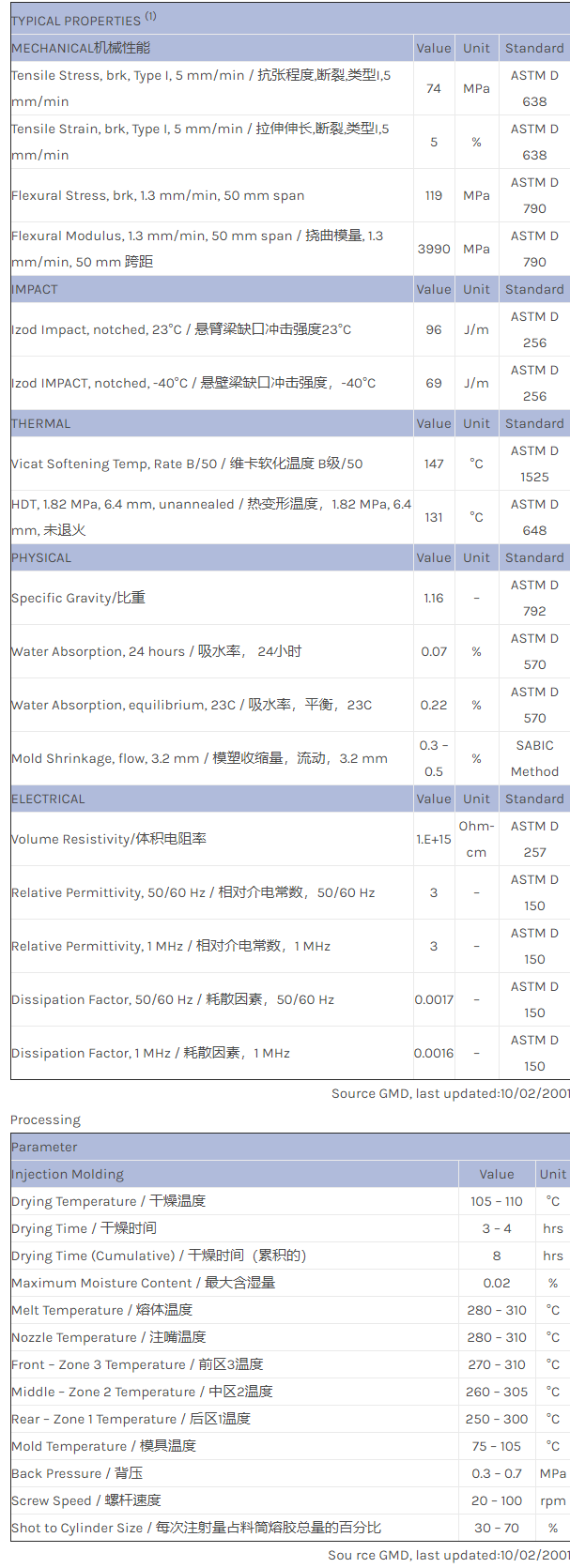
Task: Select the Specific Gravity value 1.16
Action: pos(433,598)
